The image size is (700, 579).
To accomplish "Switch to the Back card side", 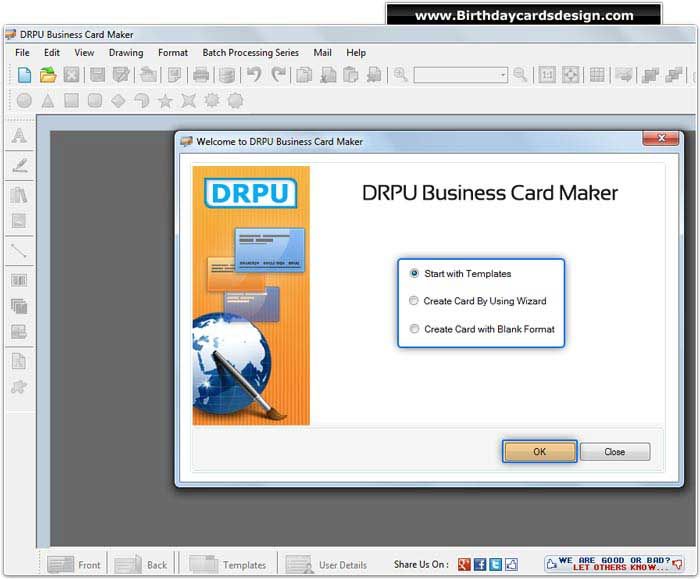I will [141, 565].
